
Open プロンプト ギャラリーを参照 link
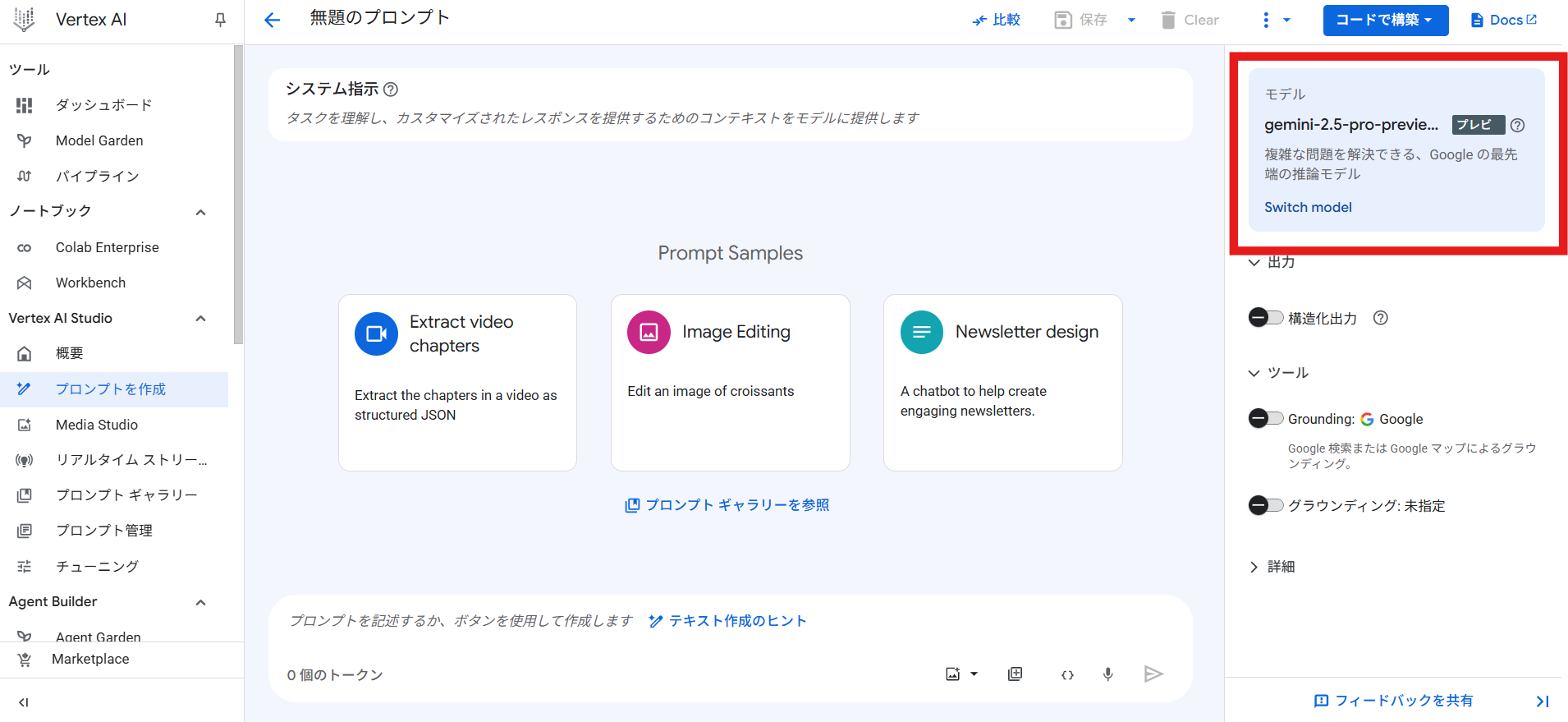tap(727, 505)
